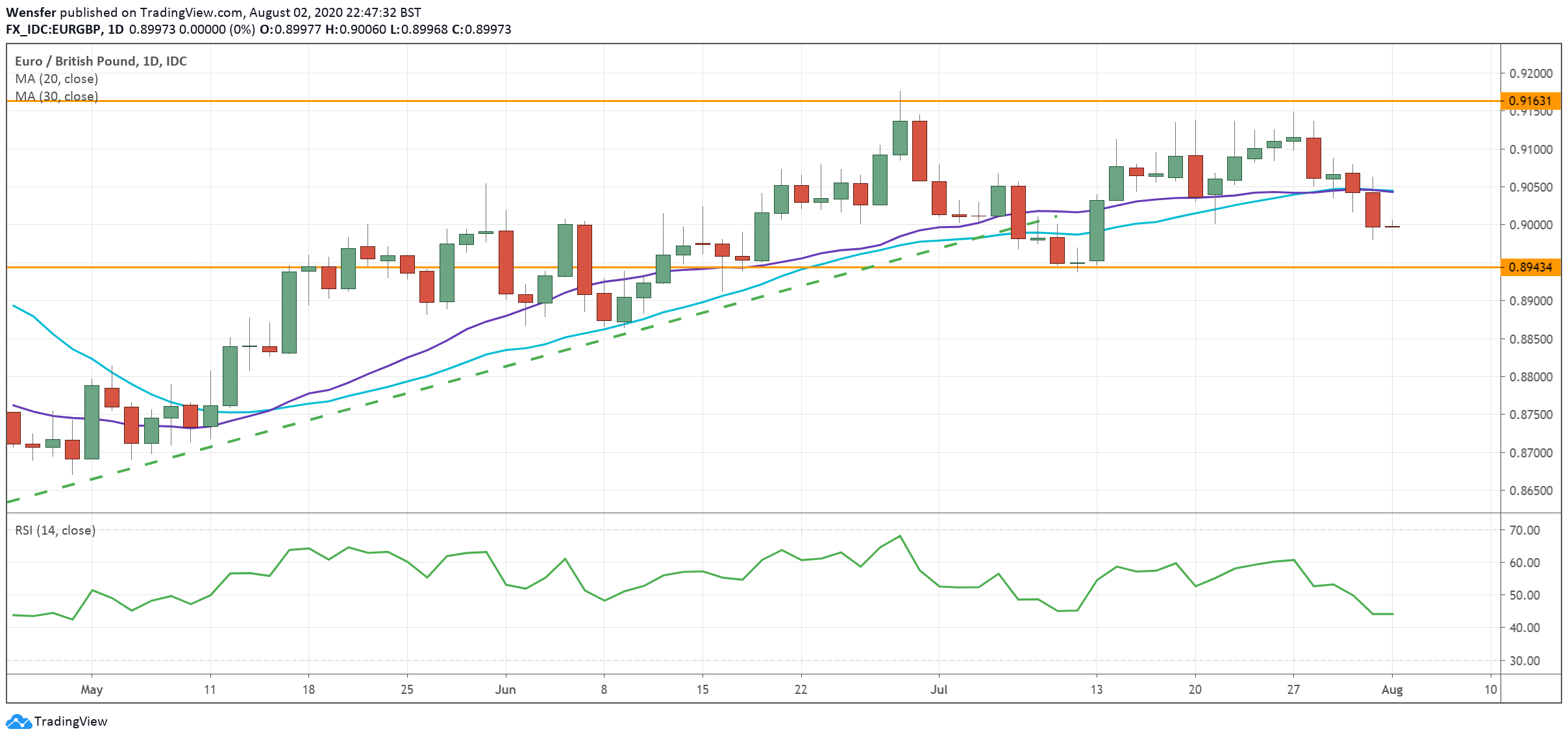Click the orange 0.91631 resistance price label
1568x740 pixels.
(x=1531, y=101)
